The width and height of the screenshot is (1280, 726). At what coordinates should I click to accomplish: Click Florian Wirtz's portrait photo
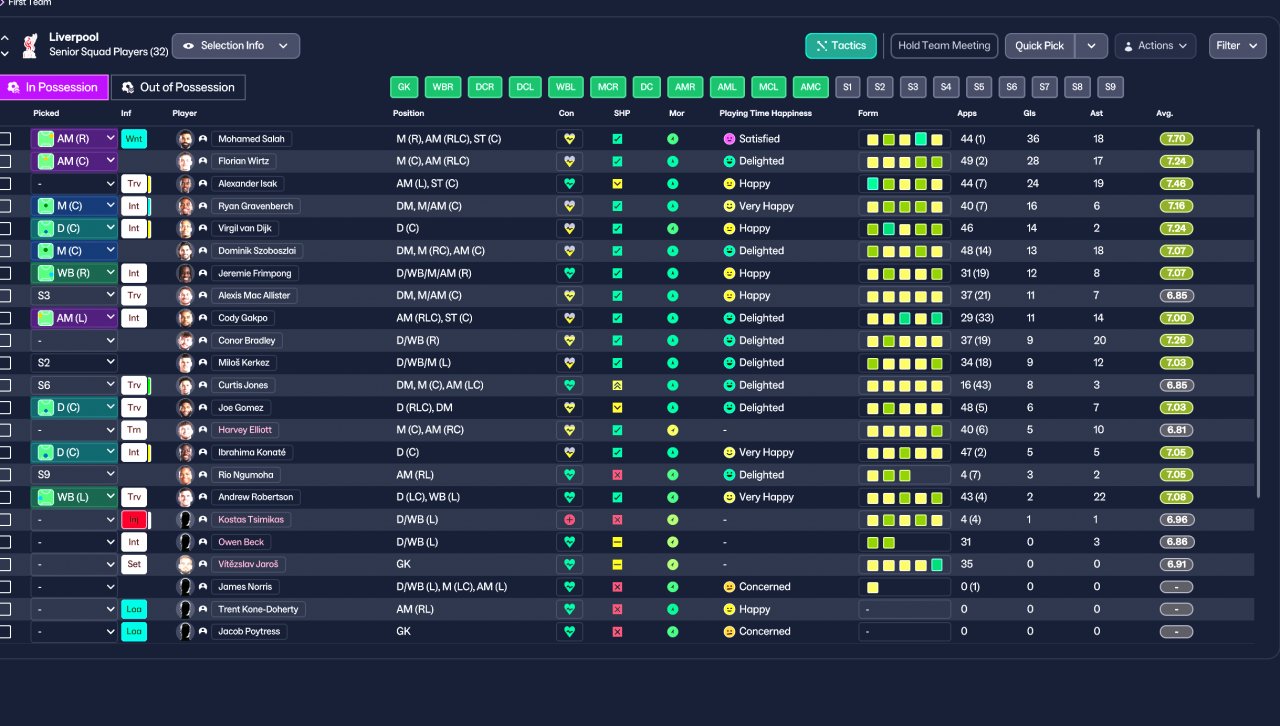point(184,161)
